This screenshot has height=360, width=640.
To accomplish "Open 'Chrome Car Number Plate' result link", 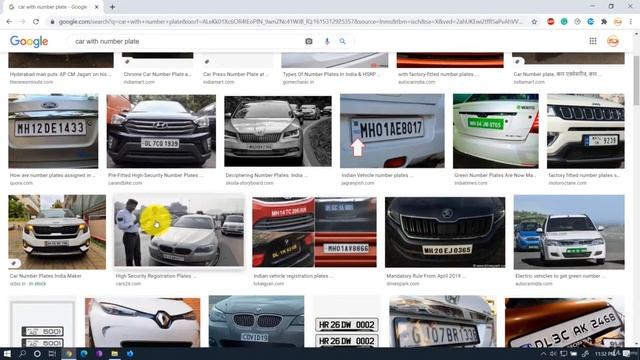I will (157, 74).
